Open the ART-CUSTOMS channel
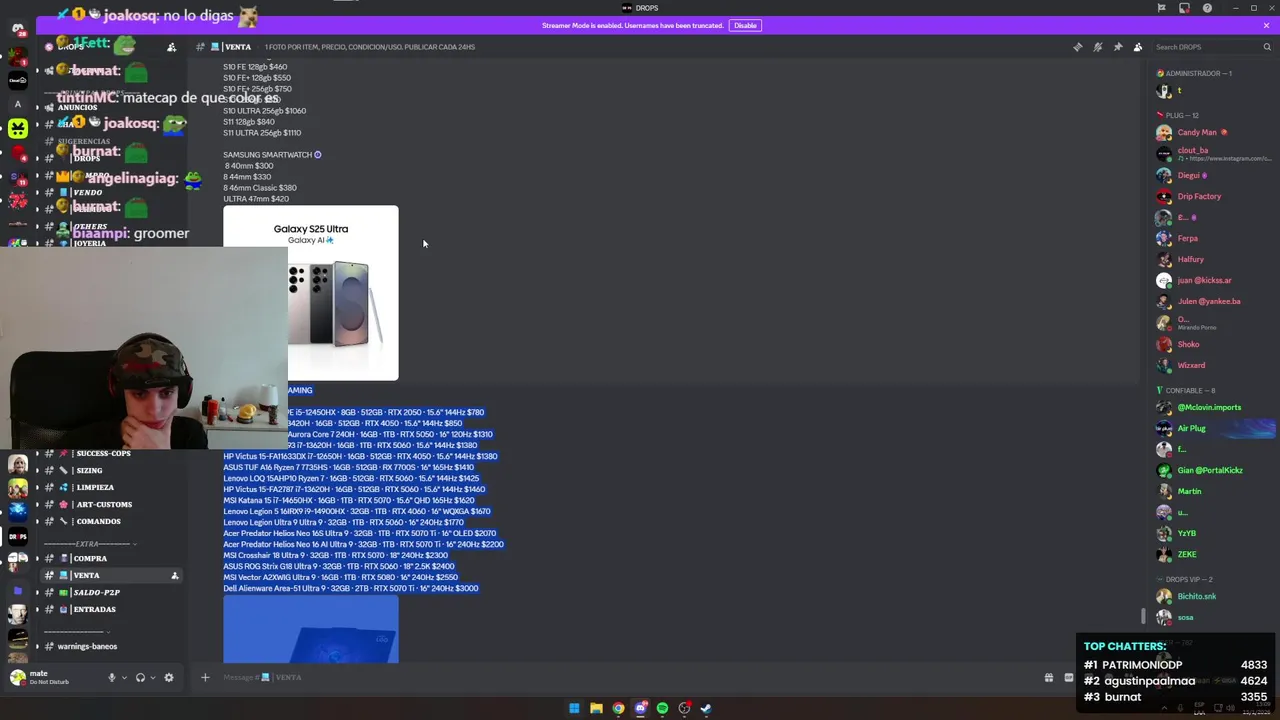This screenshot has height=720, width=1280. tap(104, 504)
